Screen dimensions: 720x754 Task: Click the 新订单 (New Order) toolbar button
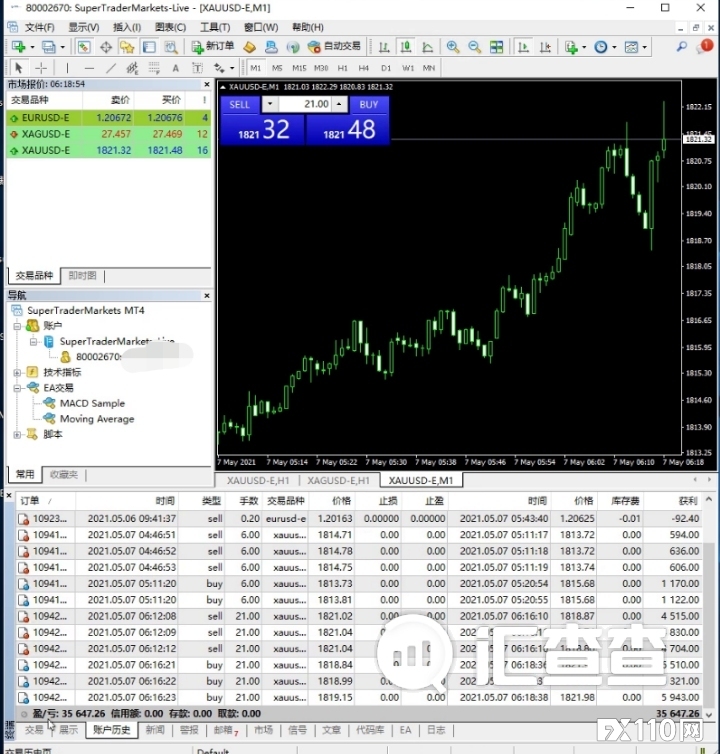pyautogui.click(x=213, y=47)
